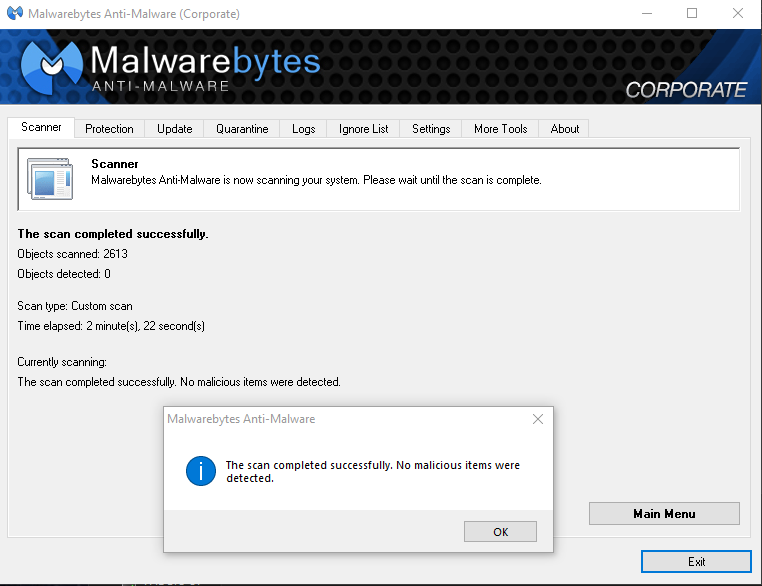762x586 pixels.
Task: Click the blue information icon in the dialog
Action: [201, 471]
